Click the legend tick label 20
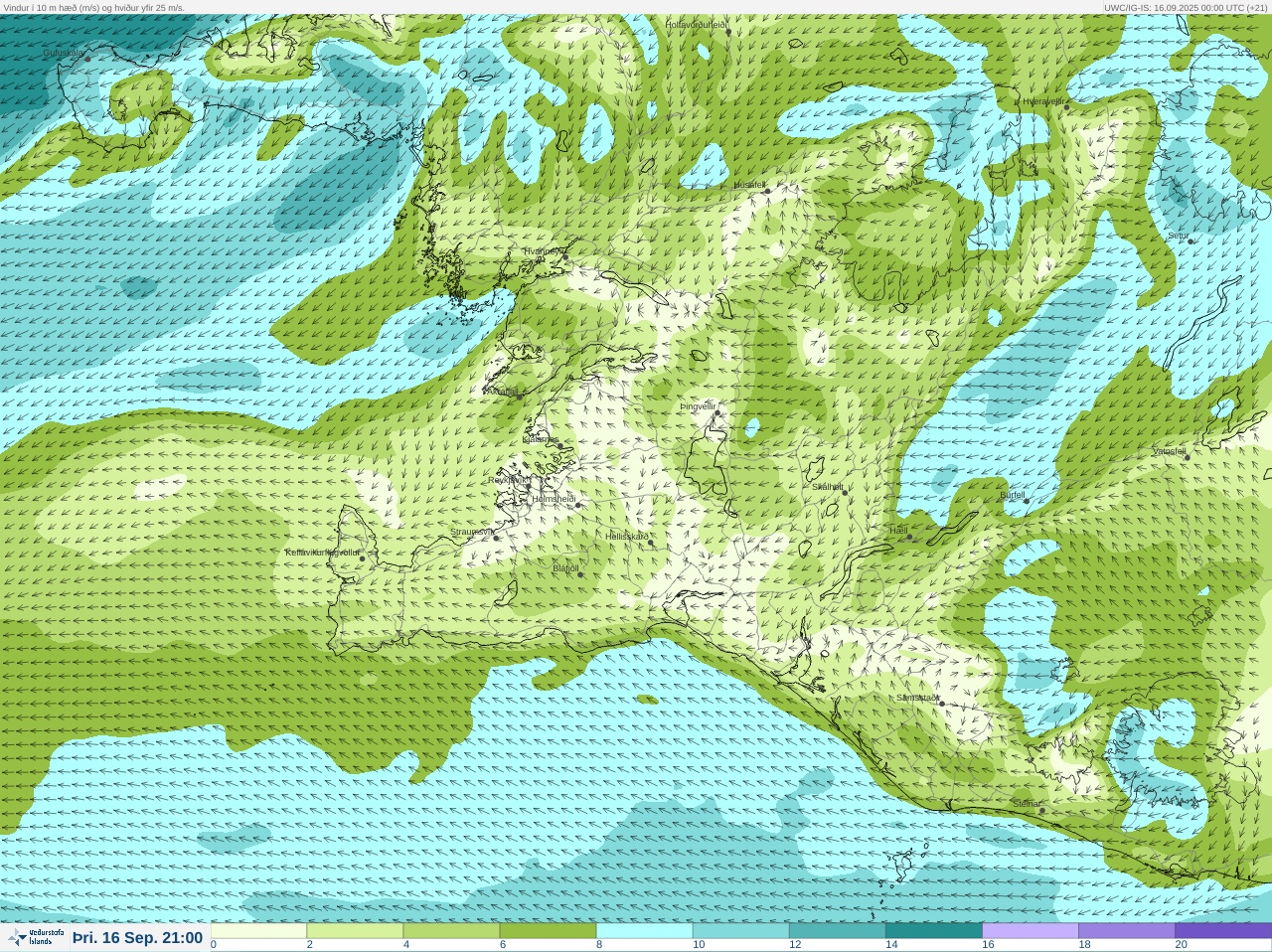Viewport: 1272px width, 952px height. tap(1181, 945)
